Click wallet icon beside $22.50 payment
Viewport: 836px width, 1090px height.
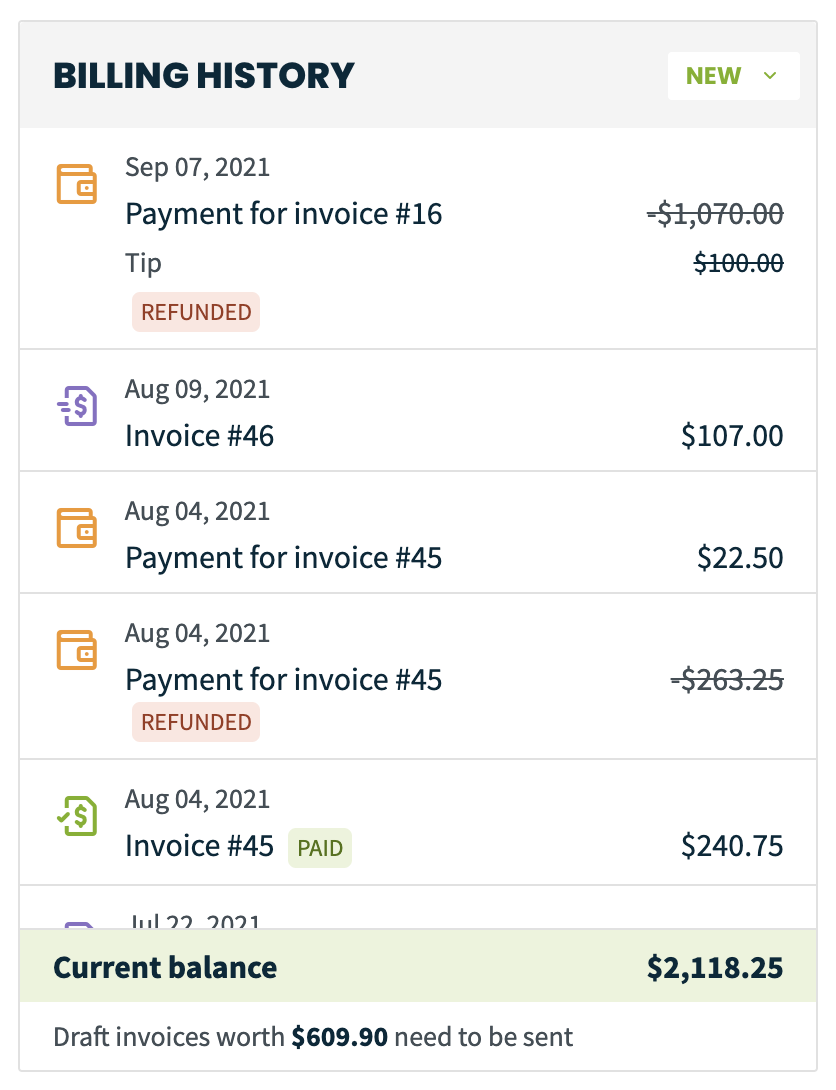(76, 528)
